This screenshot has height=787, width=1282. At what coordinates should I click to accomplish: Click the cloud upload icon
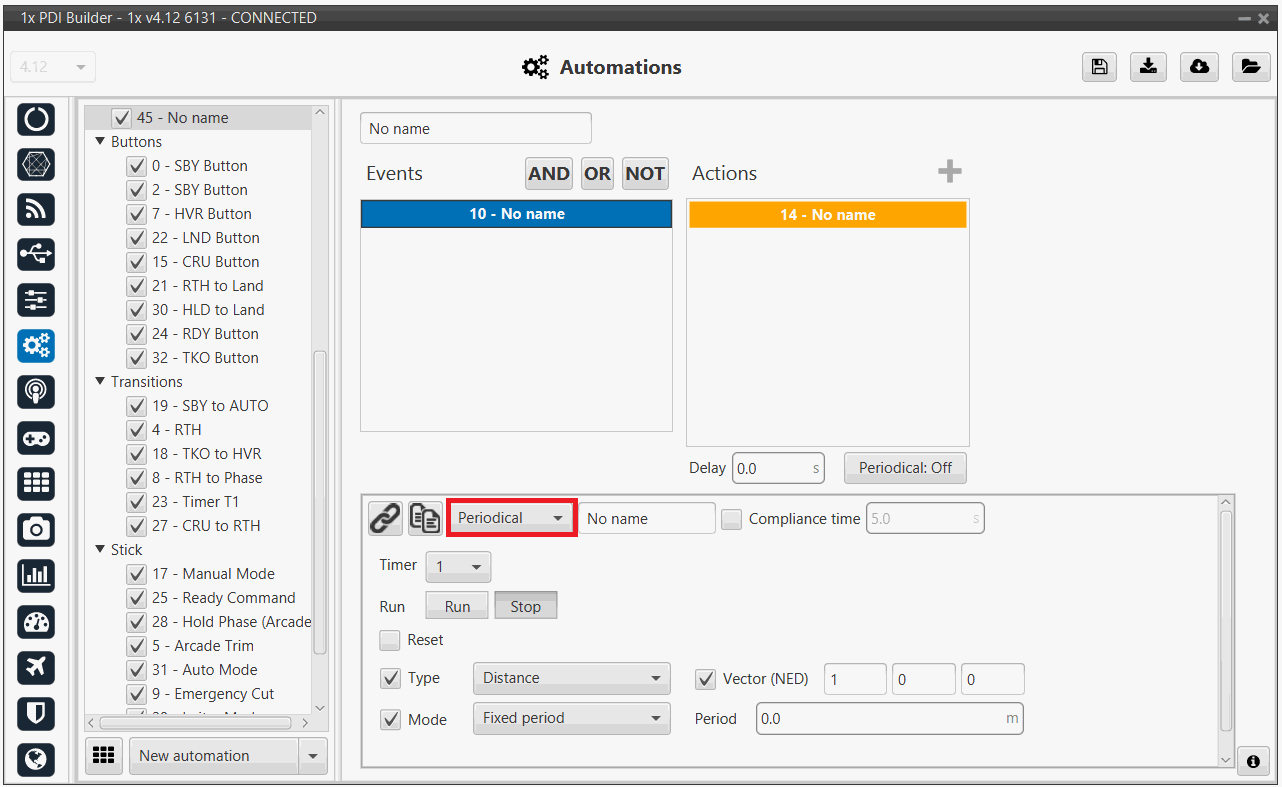point(1199,67)
